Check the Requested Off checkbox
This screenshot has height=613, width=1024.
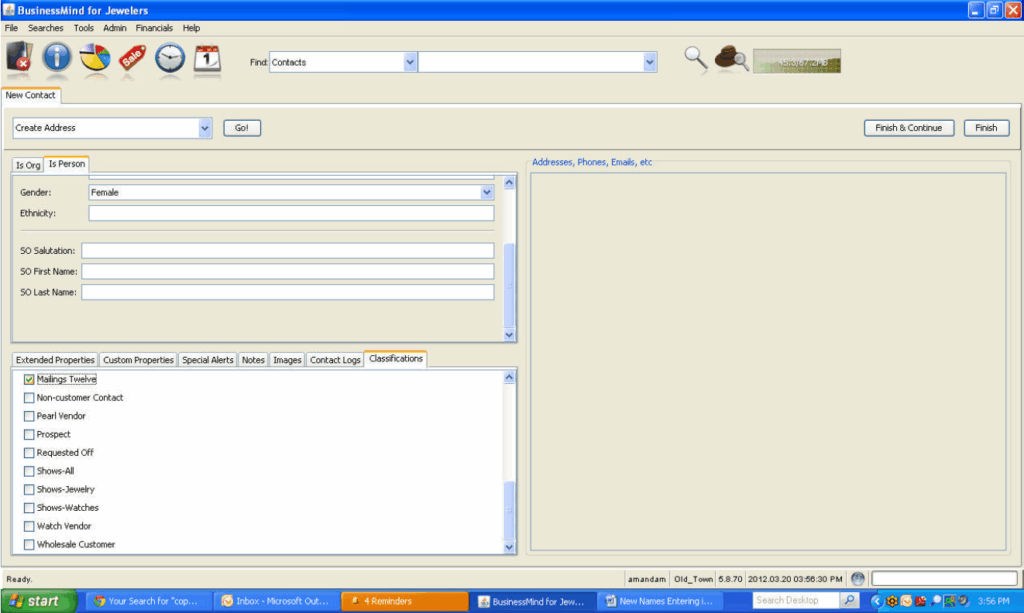click(29, 452)
